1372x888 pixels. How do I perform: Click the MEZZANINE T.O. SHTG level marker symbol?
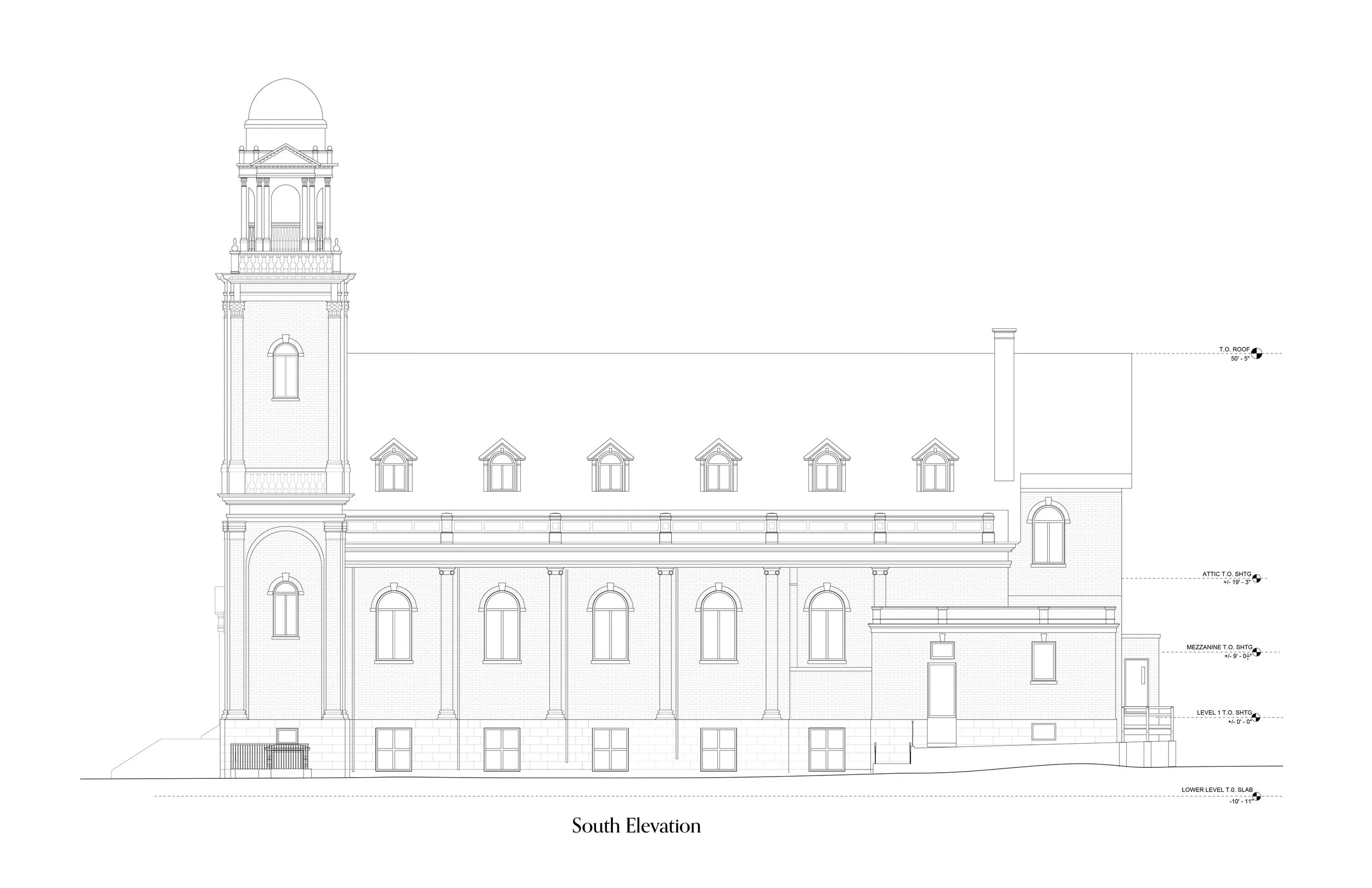click(1256, 652)
